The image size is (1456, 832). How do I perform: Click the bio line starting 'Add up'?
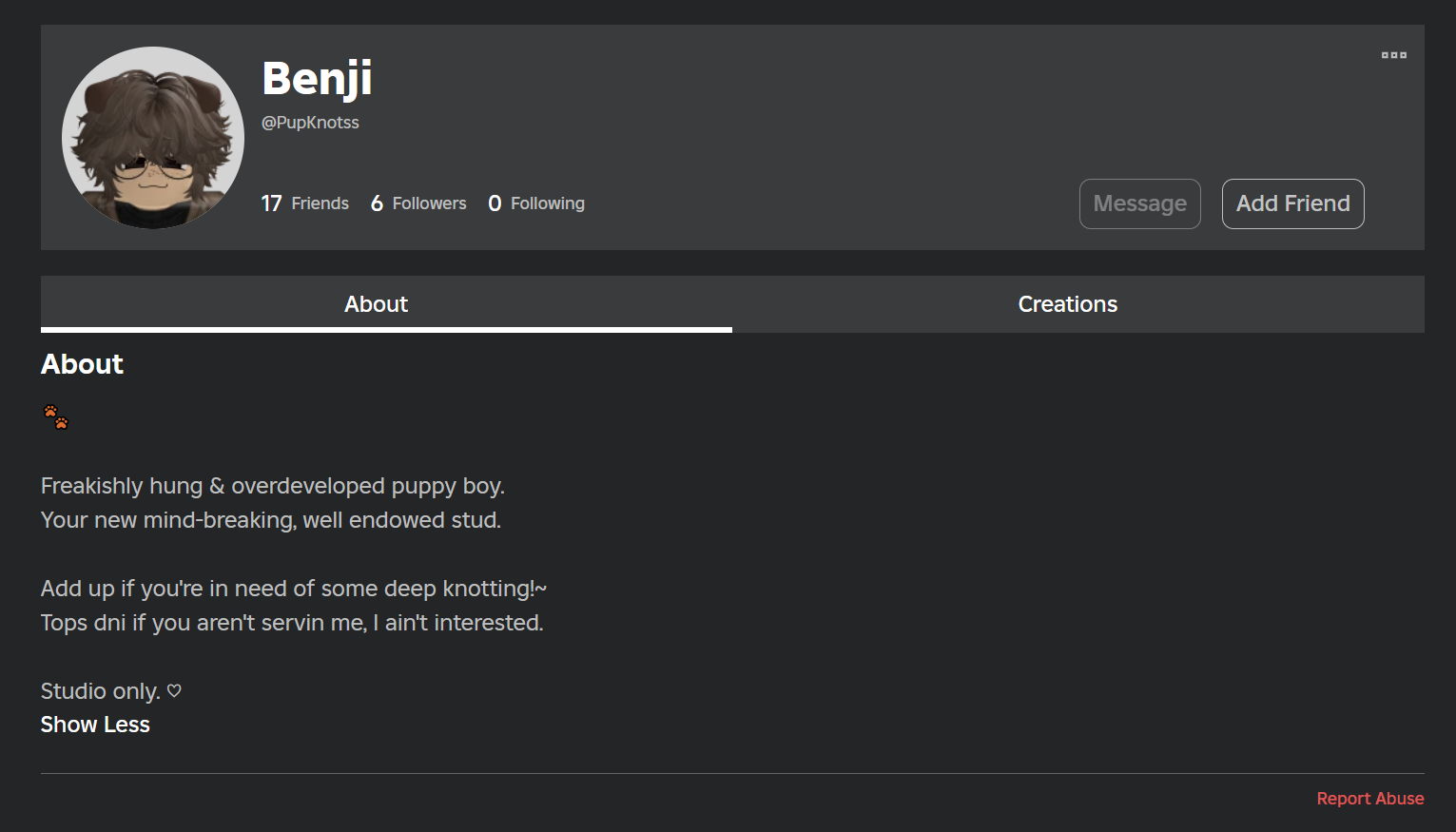[x=293, y=589]
